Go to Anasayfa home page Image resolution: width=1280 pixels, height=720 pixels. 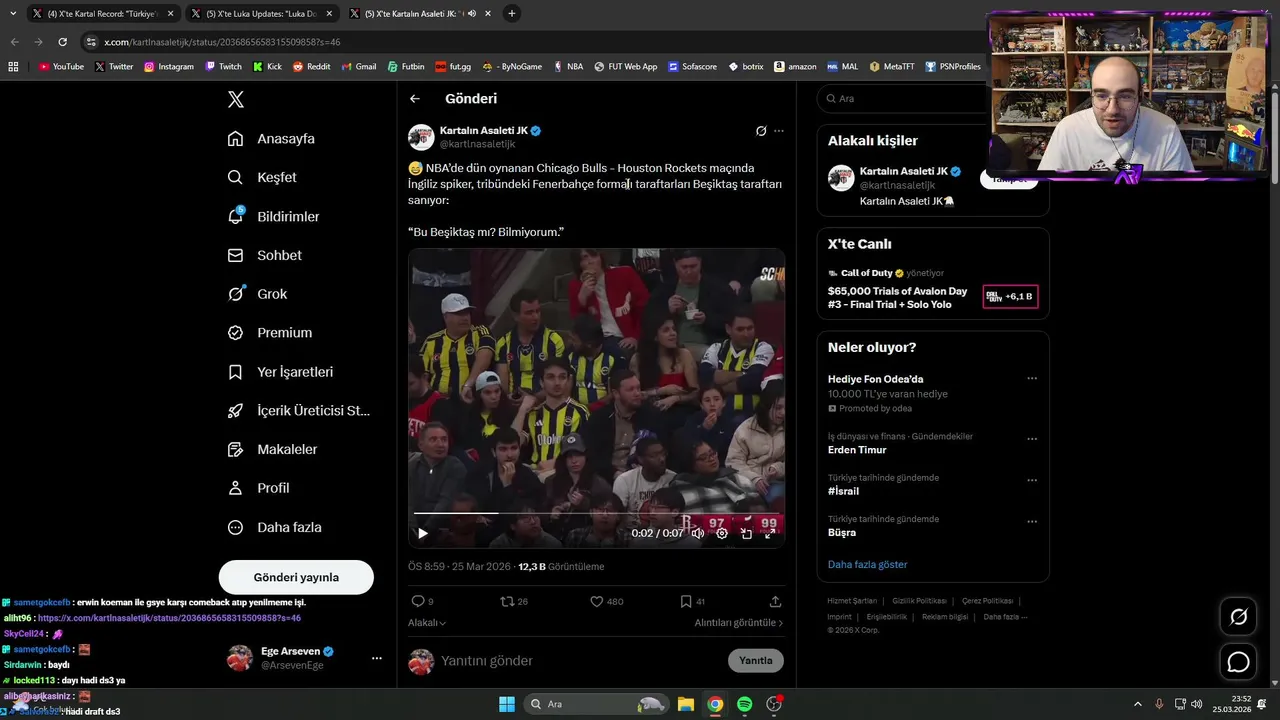pos(271,139)
